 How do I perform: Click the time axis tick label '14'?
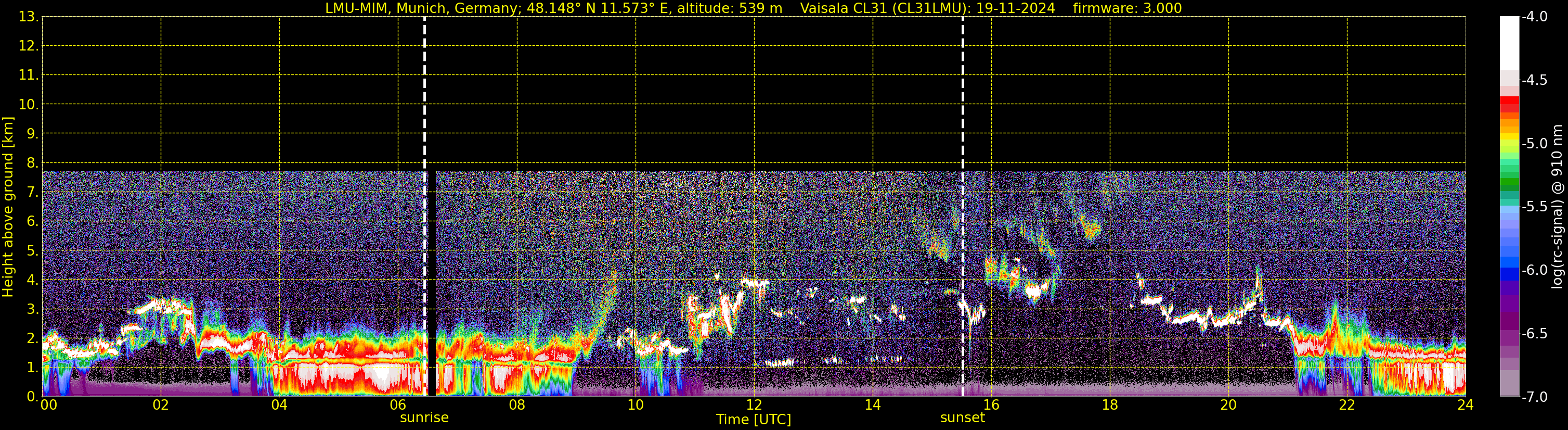tap(873, 406)
